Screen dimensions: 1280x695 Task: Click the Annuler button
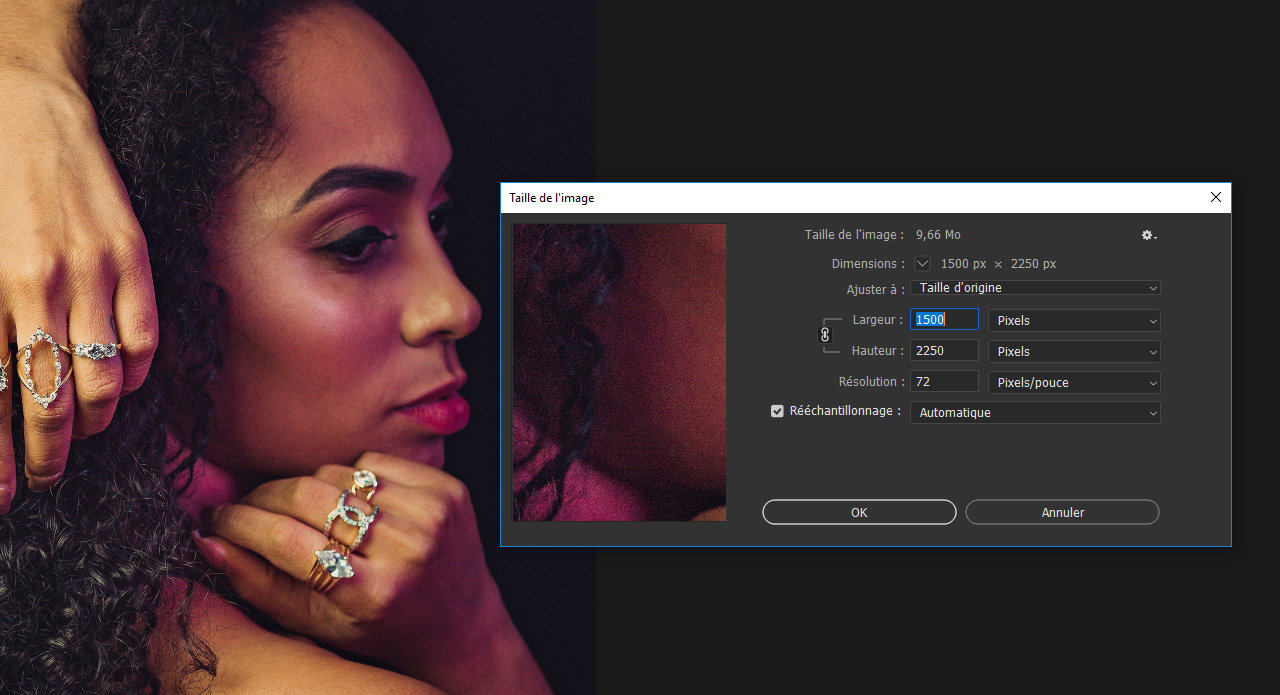click(1062, 512)
